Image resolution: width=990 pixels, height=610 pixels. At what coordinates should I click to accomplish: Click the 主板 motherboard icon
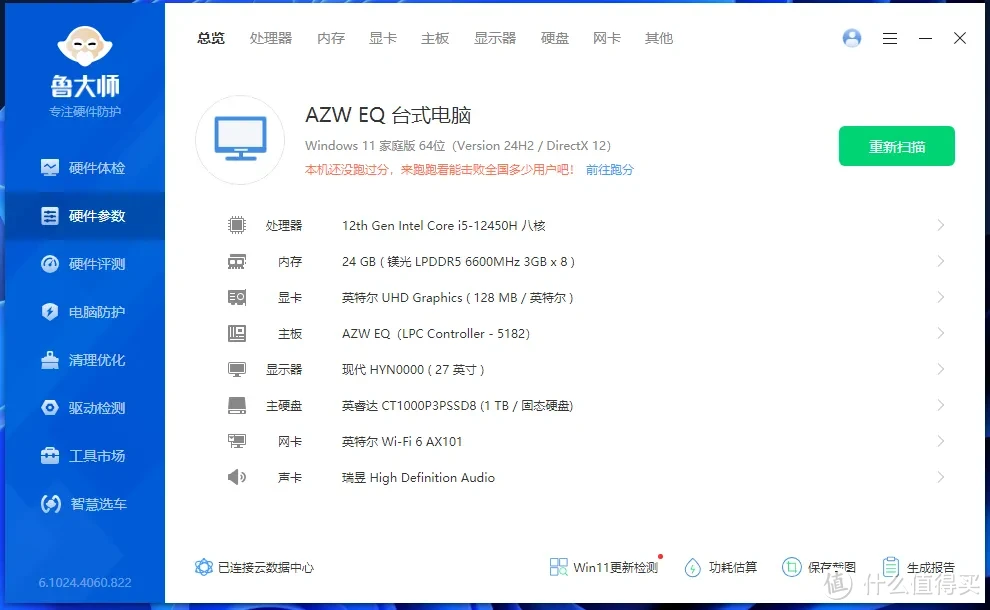point(237,333)
